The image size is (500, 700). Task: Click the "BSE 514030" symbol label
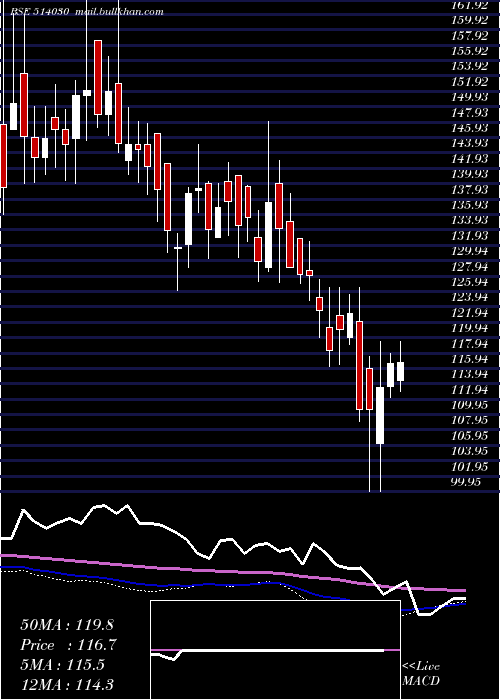[x=40, y=12]
